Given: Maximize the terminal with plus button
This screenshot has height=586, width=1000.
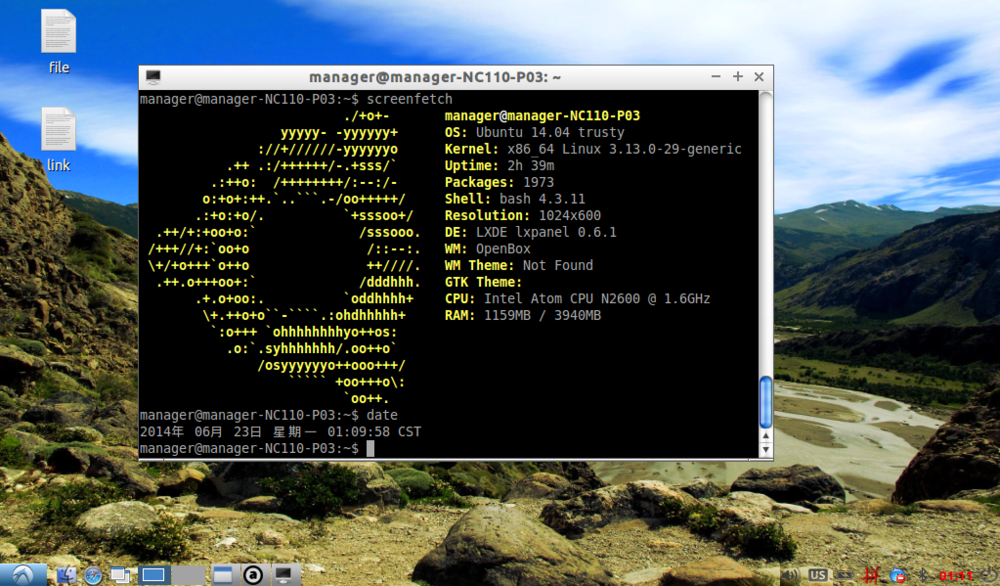Looking at the screenshot, I should click(x=738, y=77).
